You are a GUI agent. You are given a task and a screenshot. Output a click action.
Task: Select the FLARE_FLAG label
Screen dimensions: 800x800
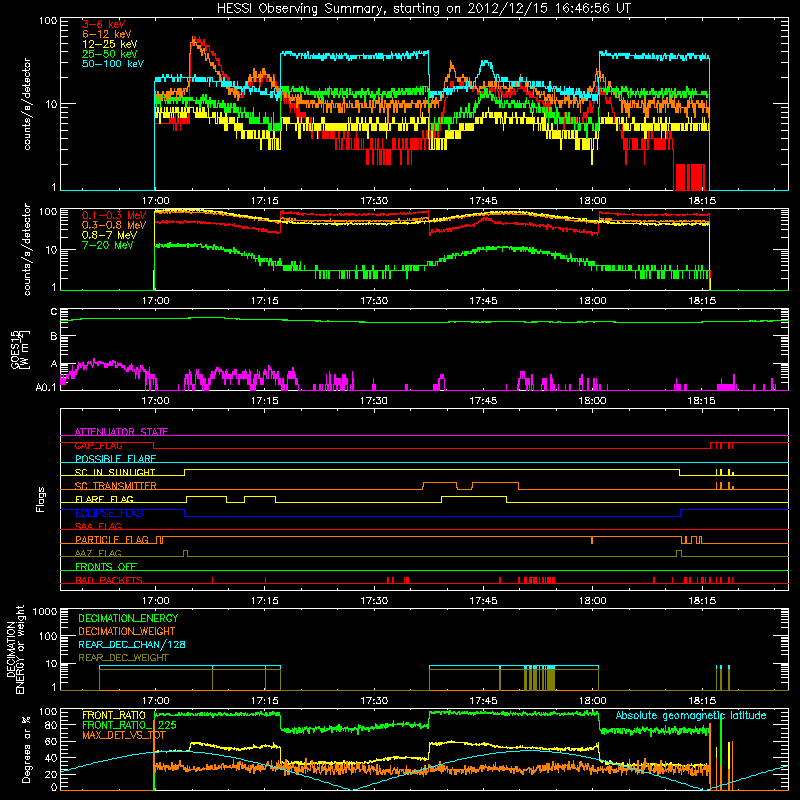click(x=104, y=499)
